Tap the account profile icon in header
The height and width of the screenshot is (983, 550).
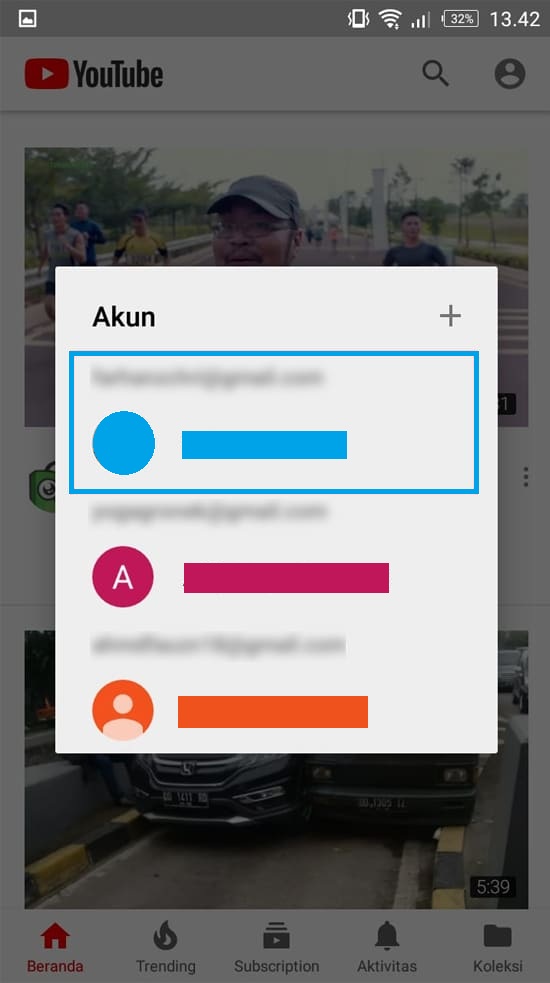point(510,74)
